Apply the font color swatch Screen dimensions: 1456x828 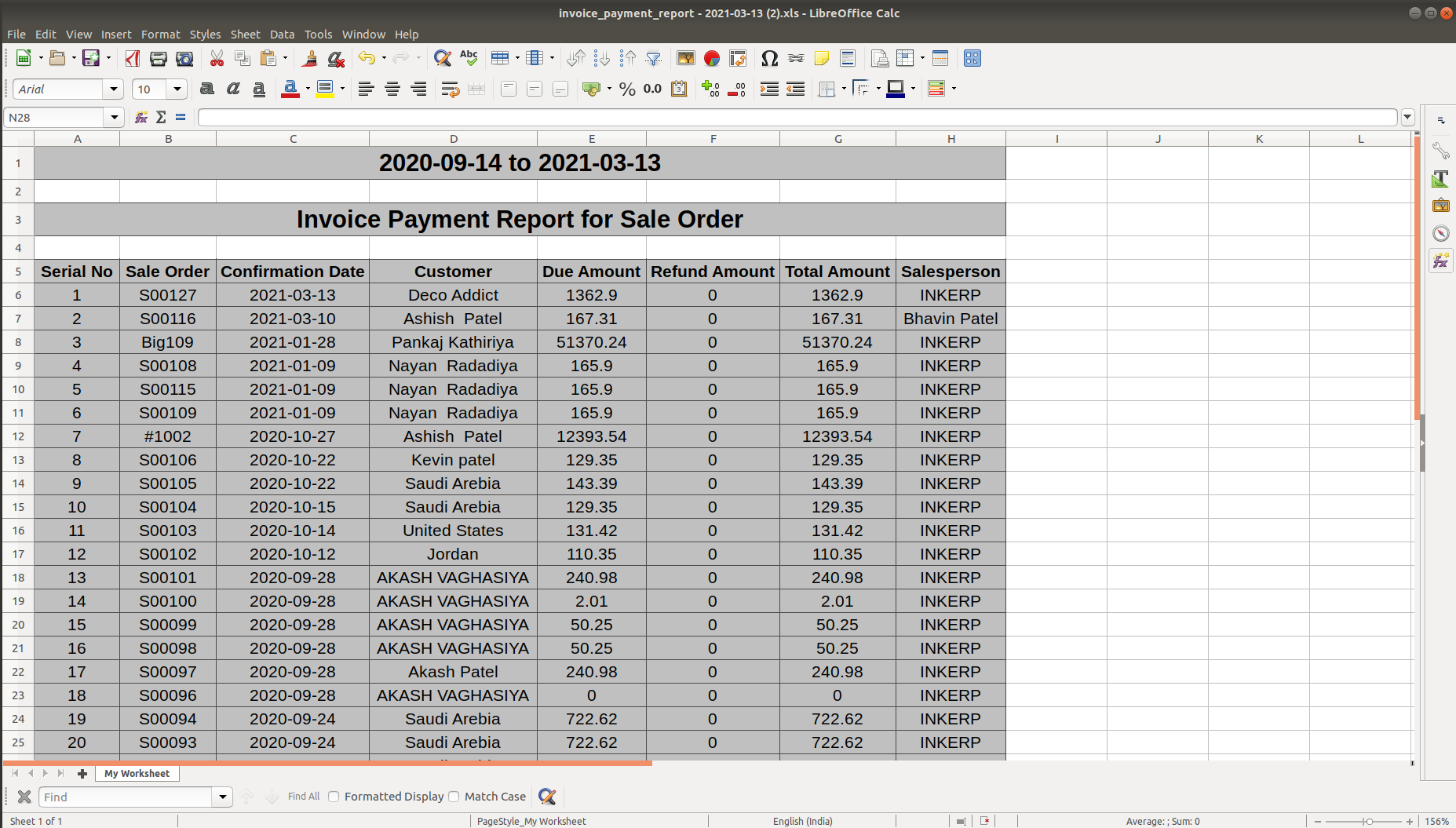[x=290, y=89]
